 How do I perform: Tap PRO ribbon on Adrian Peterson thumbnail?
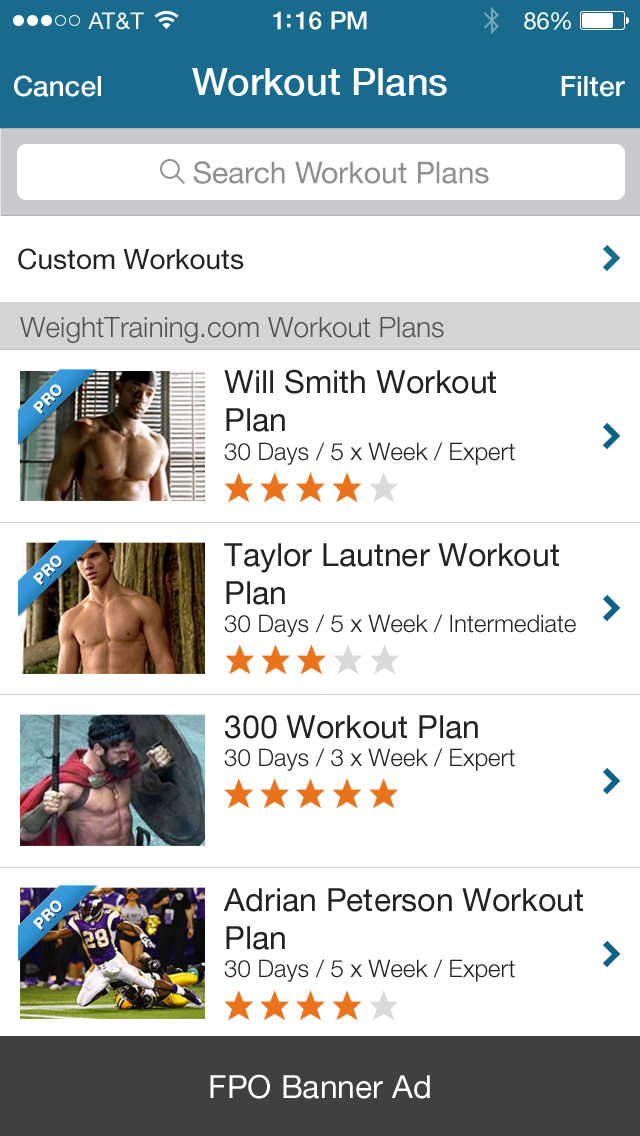tap(47, 916)
